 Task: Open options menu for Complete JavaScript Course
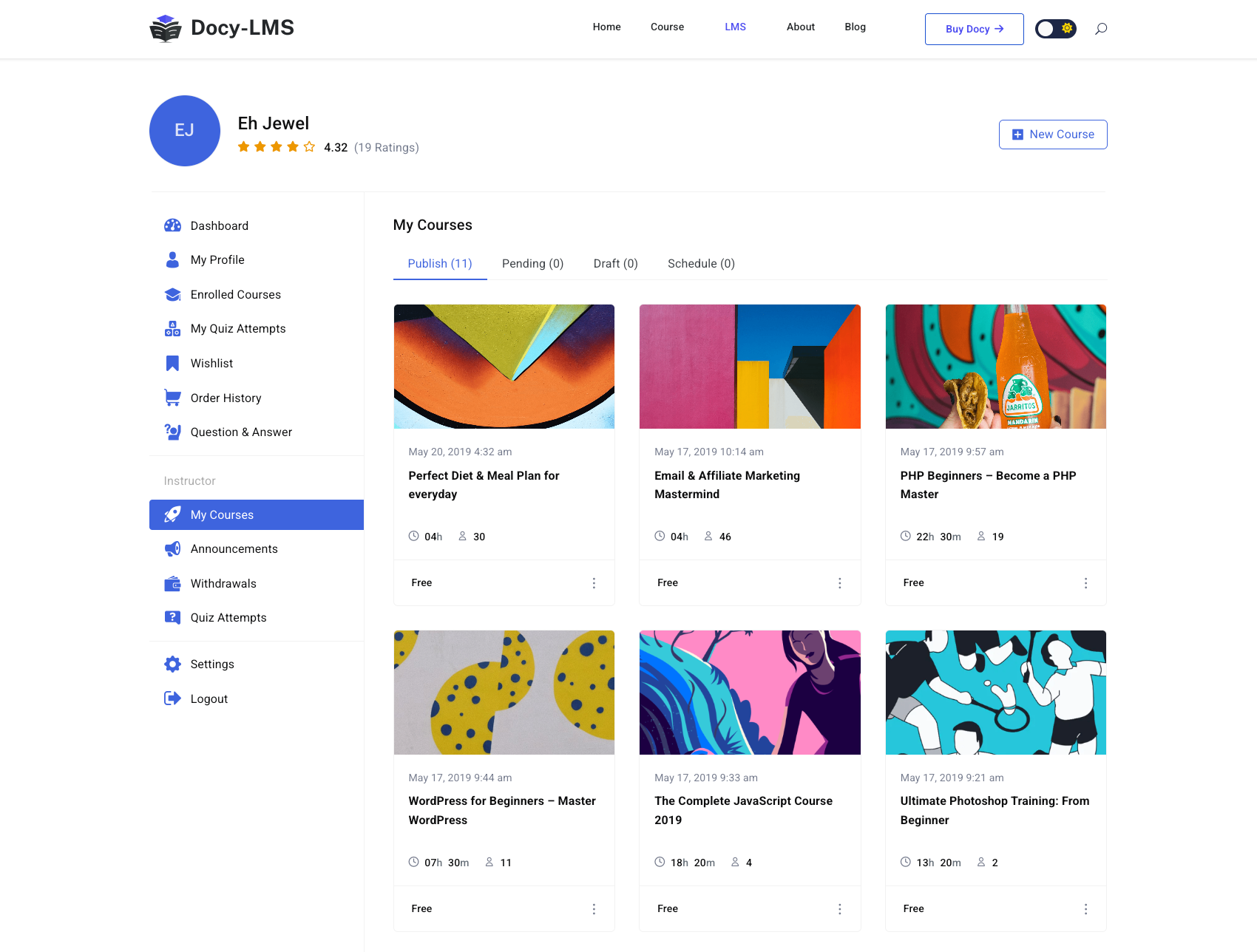pos(840,909)
